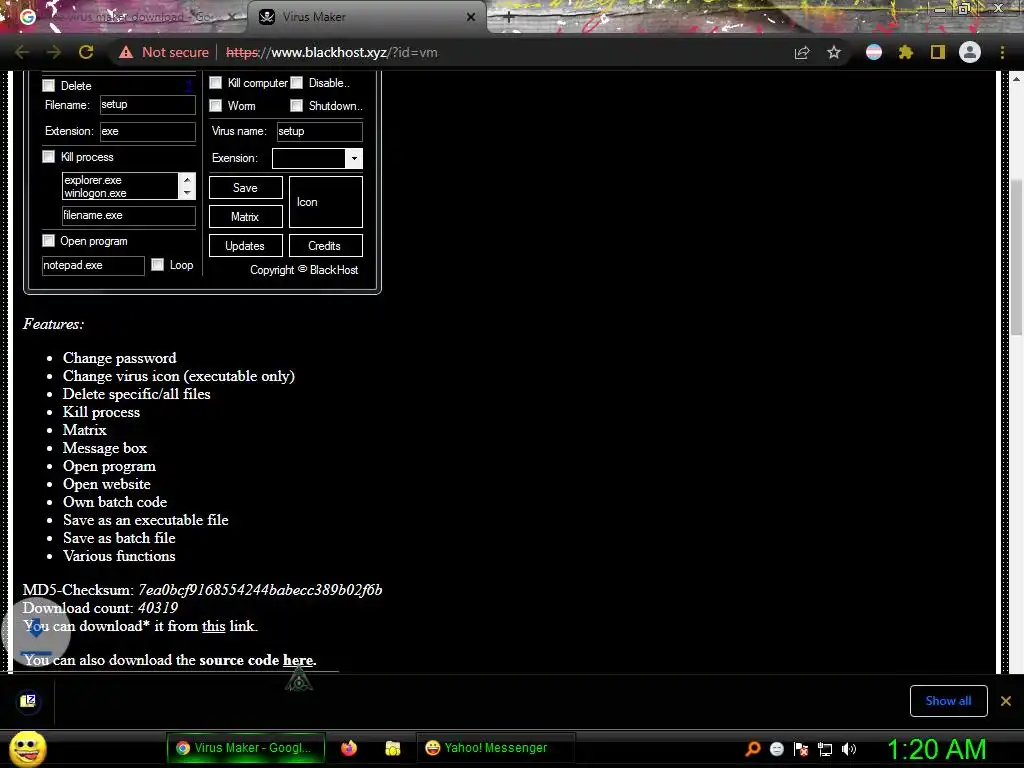Bookmark this page with star icon

834,52
